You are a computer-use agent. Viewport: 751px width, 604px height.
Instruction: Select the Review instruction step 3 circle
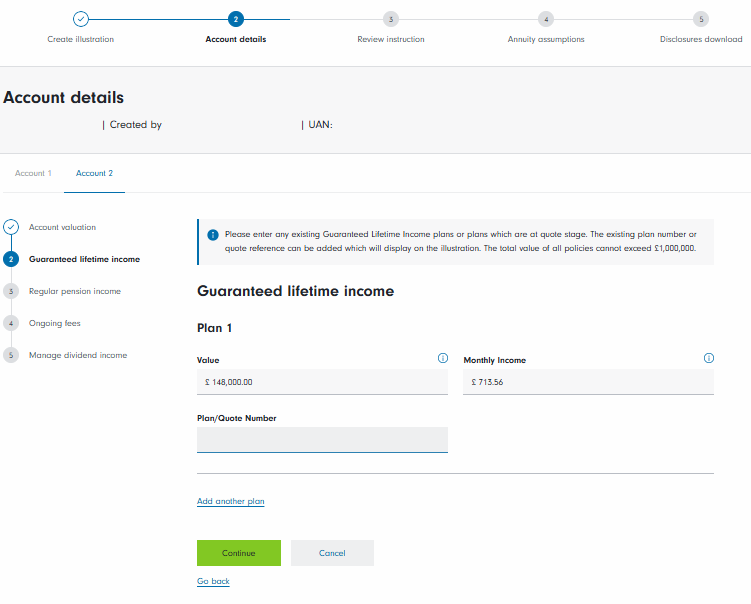(390, 19)
